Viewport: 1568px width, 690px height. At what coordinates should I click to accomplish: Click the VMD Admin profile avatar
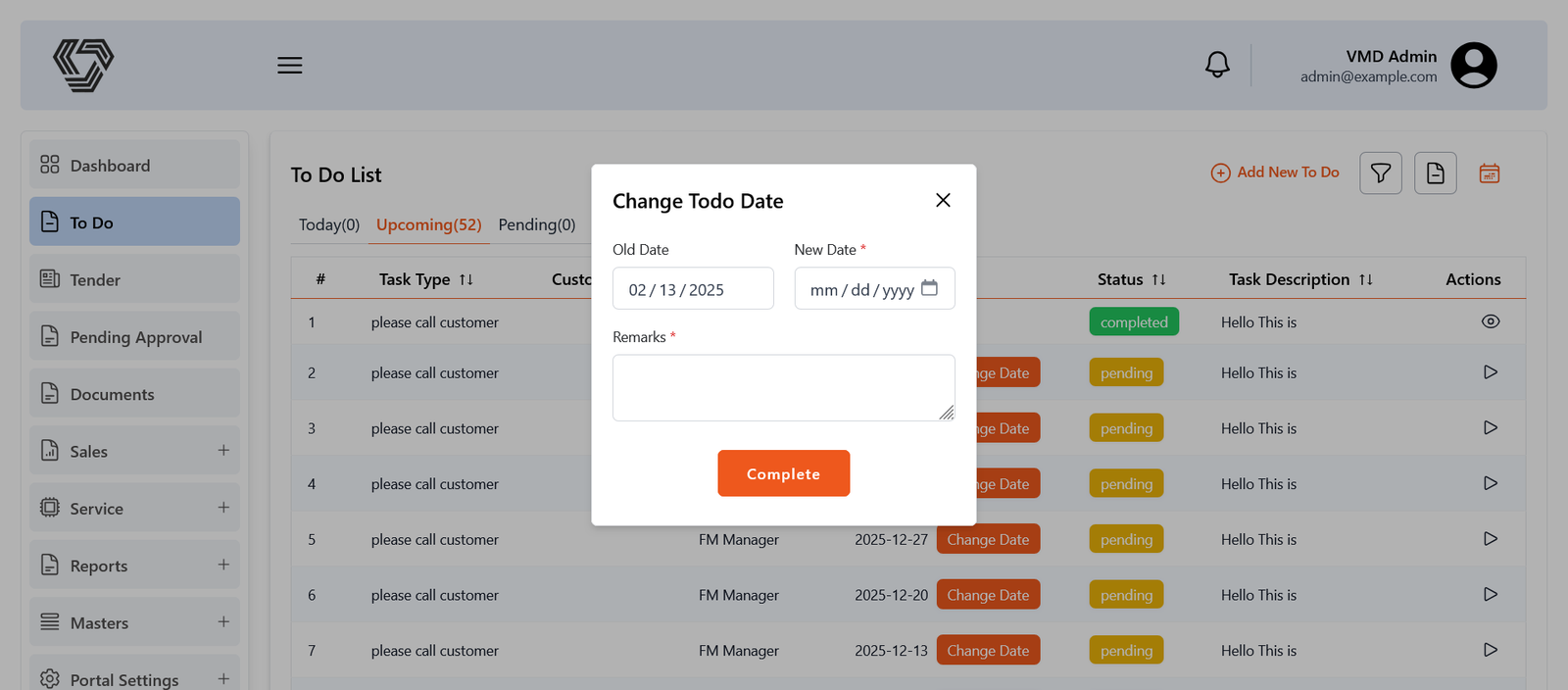tap(1473, 66)
